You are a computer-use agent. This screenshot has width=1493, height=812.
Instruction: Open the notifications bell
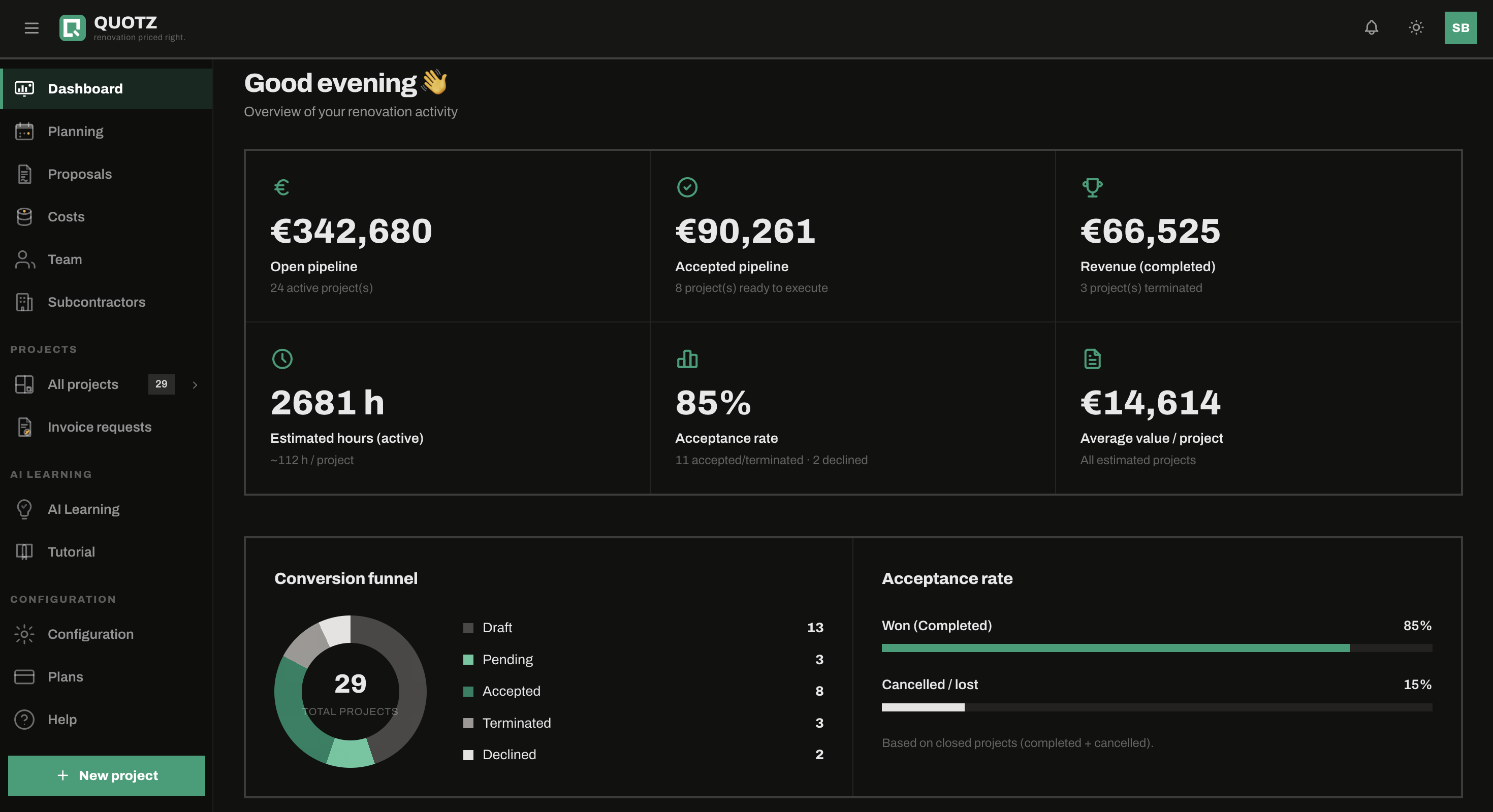(1371, 27)
